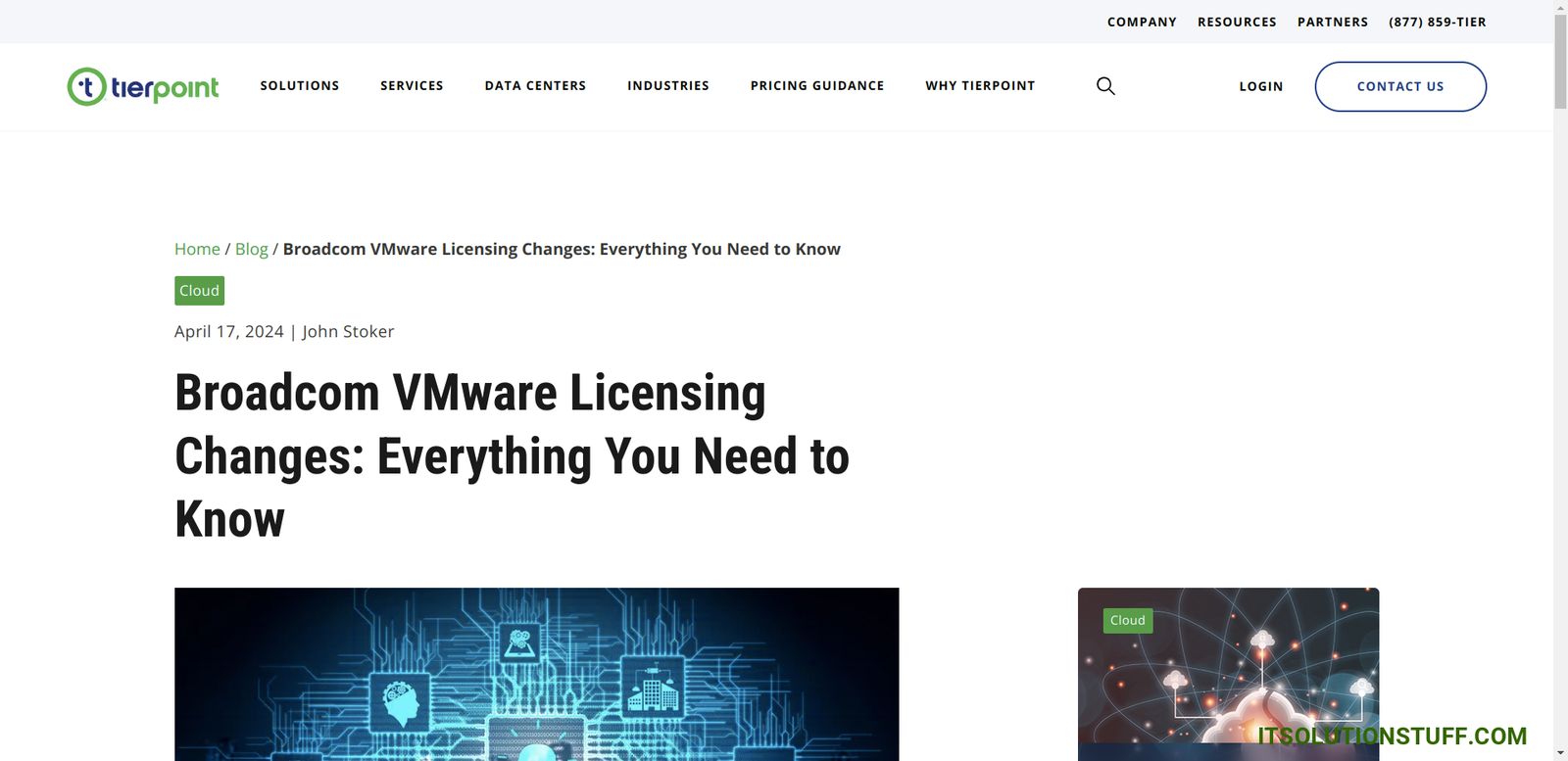The height and width of the screenshot is (761, 1568).
Task: Click the Cloud tag on related article
Action: [1127, 621]
